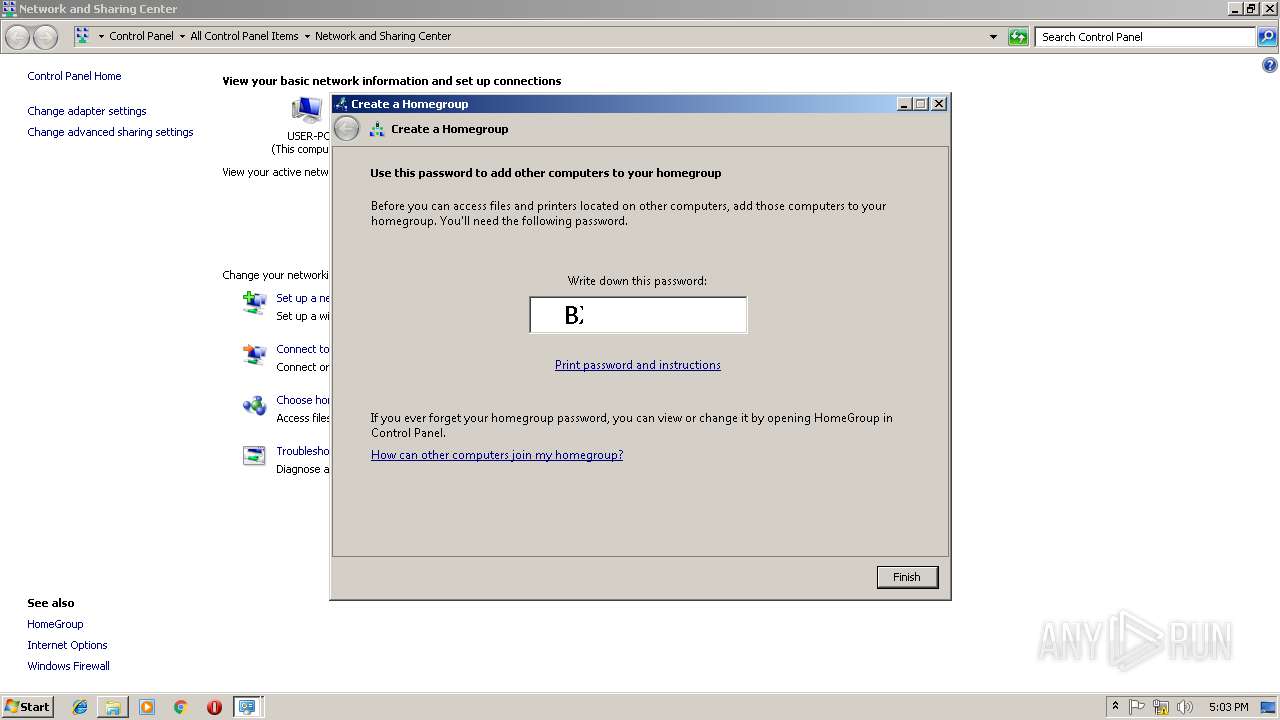Image resolution: width=1280 pixels, height=720 pixels.
Task: Open the Print password and instructions link
Action: coord(638,365)
